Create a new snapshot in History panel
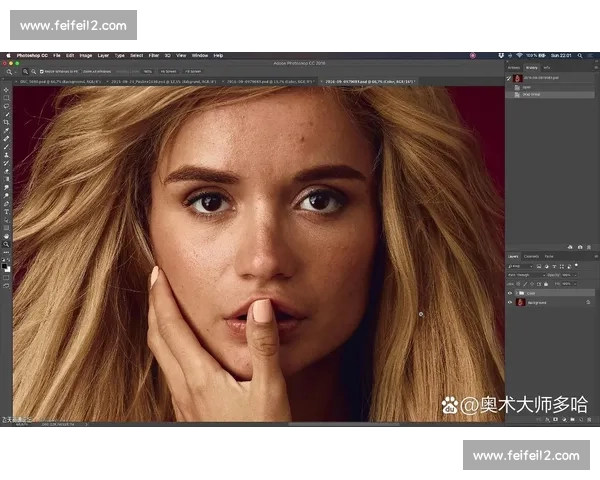This screenshot has width=600, height=480. (581, 246)
